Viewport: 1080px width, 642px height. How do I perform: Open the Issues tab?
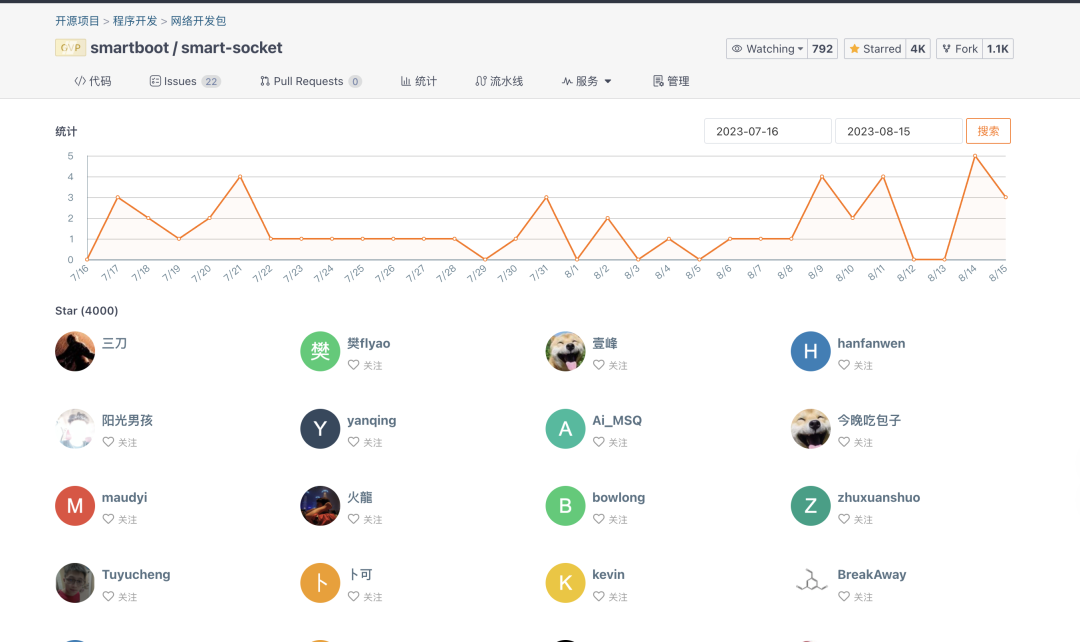click(185, 81)
